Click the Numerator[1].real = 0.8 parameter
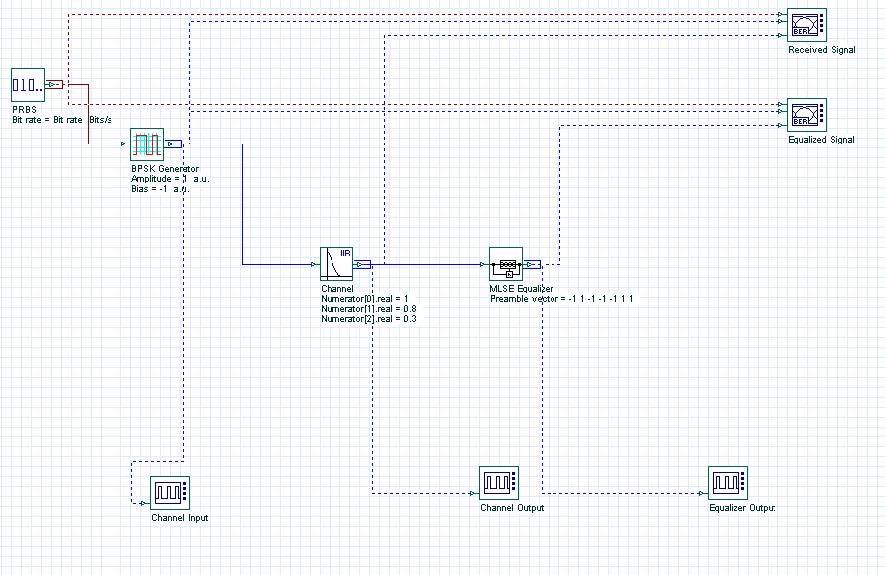Image resolution: width=885 pixels, height=575 pixels. point(369,309)
